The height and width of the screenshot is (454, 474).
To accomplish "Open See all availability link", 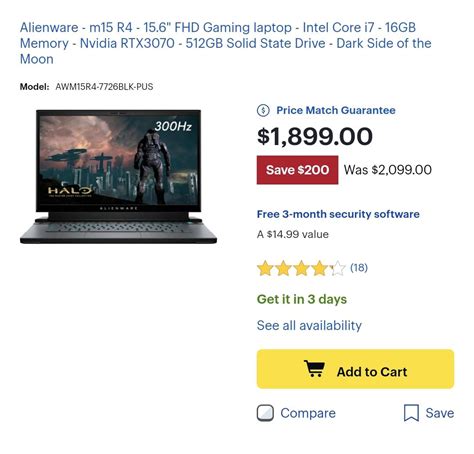I will [x=309, y=325].
